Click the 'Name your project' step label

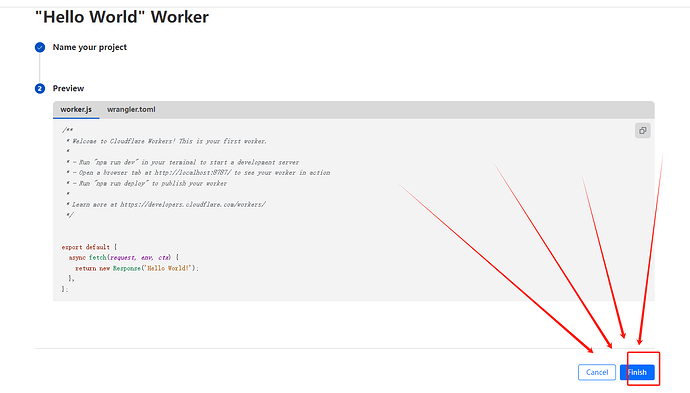(x=90, y=47)
